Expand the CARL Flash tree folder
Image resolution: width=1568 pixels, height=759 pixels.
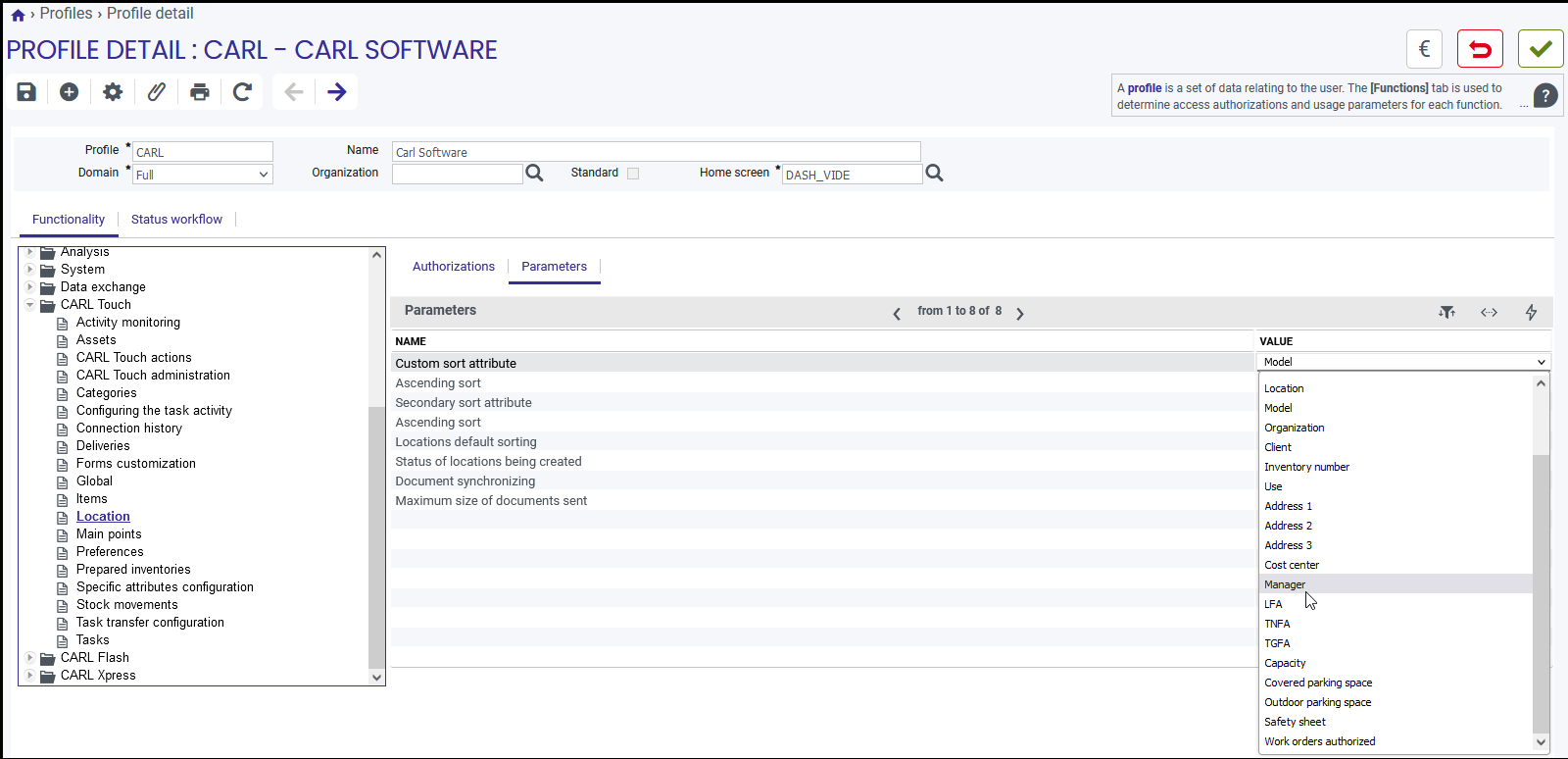(30, 658)
